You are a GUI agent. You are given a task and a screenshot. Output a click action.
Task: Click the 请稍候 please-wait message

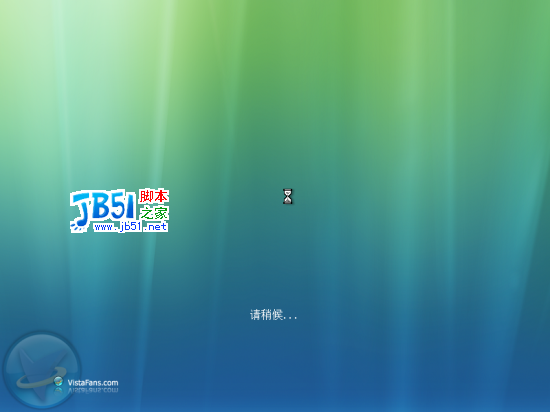(x=267, y=315)
